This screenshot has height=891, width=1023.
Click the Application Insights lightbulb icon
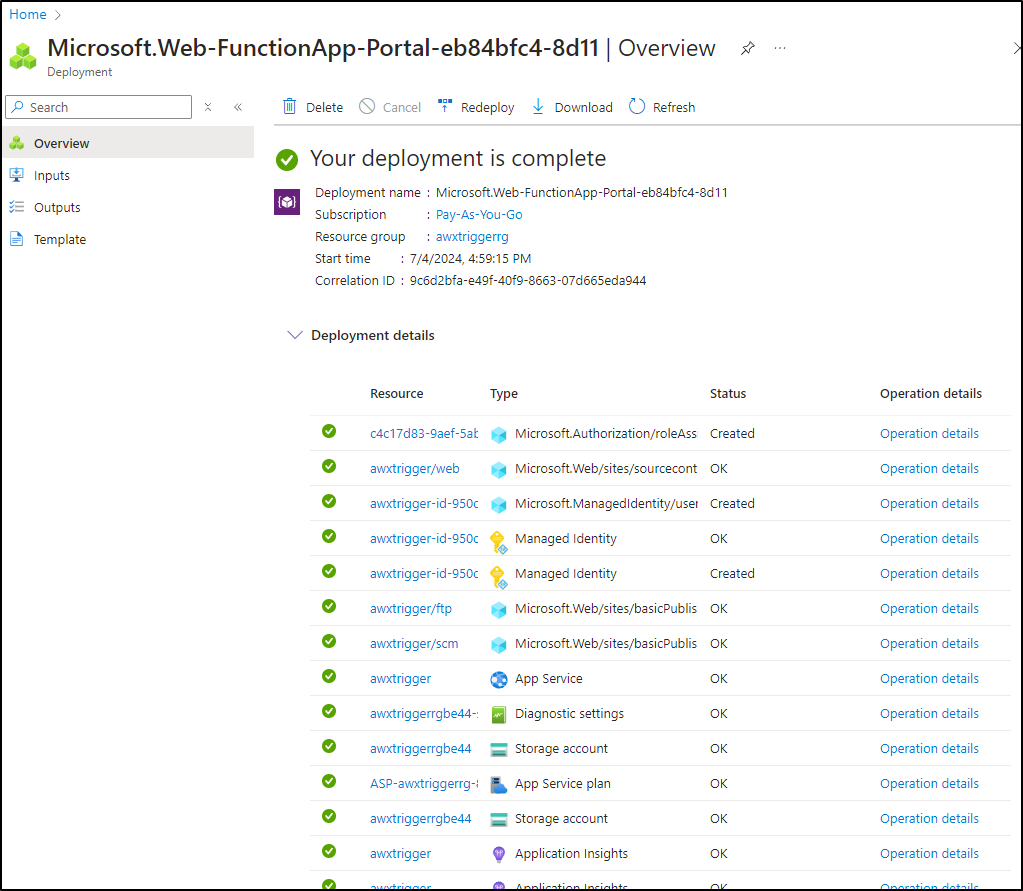(x=498, y=854)
